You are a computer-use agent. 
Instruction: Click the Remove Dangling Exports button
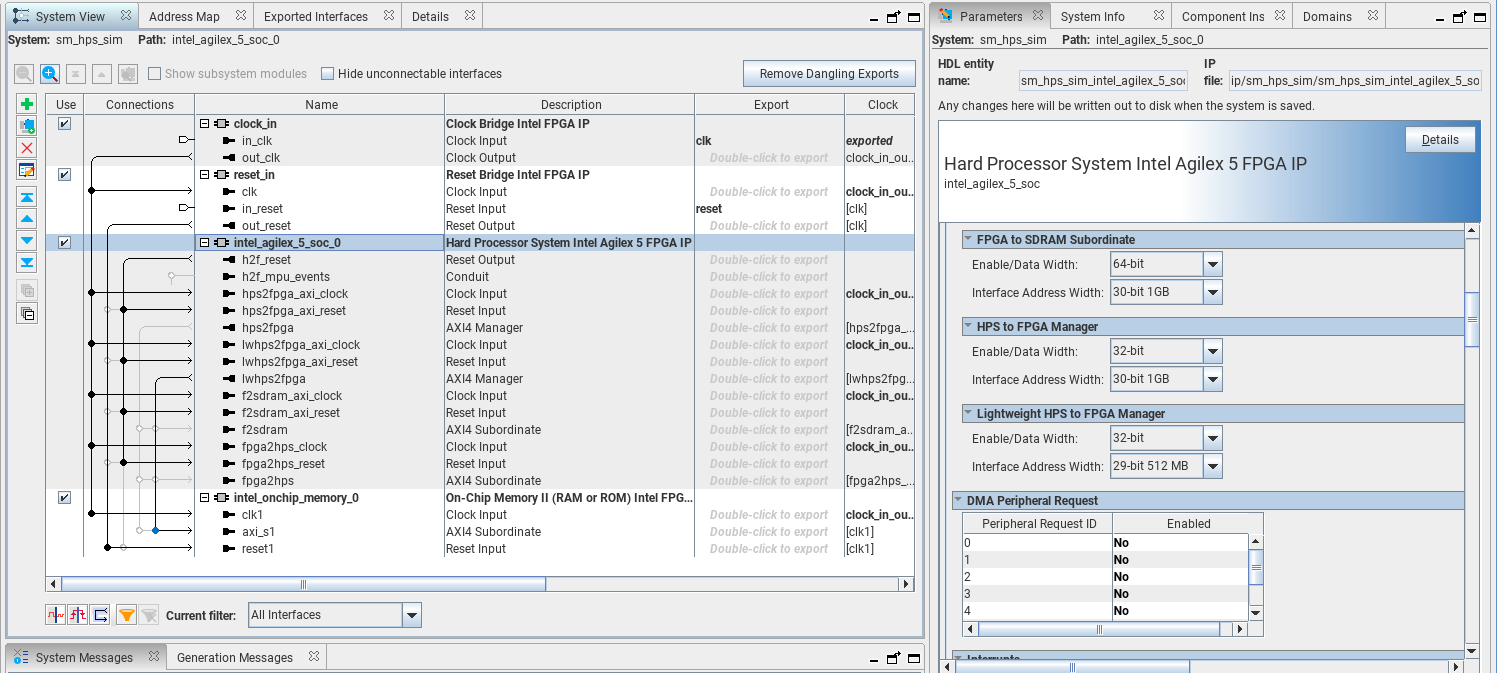tap(829, 73)
